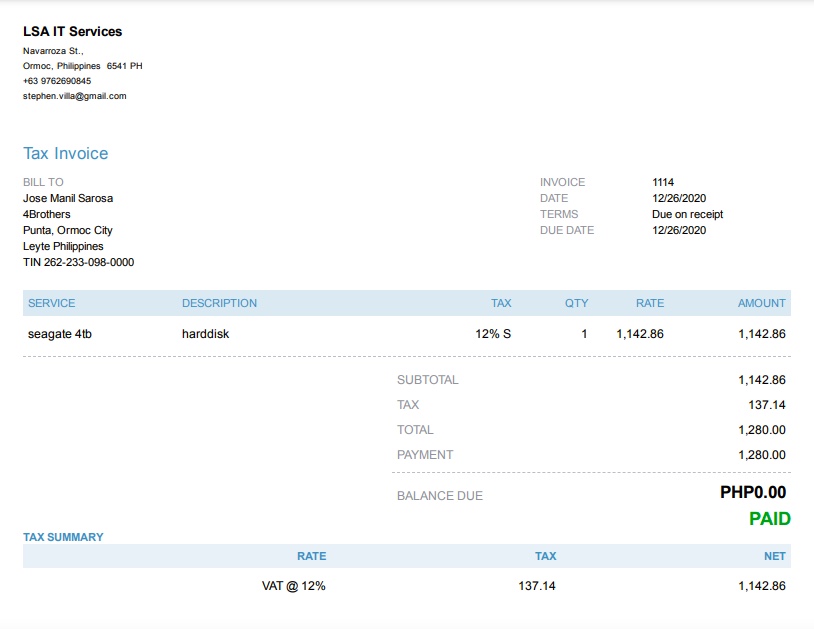
Task: Click the Ormoc, Philippines 6541 PH line
Action: click(x=83, y=66)
